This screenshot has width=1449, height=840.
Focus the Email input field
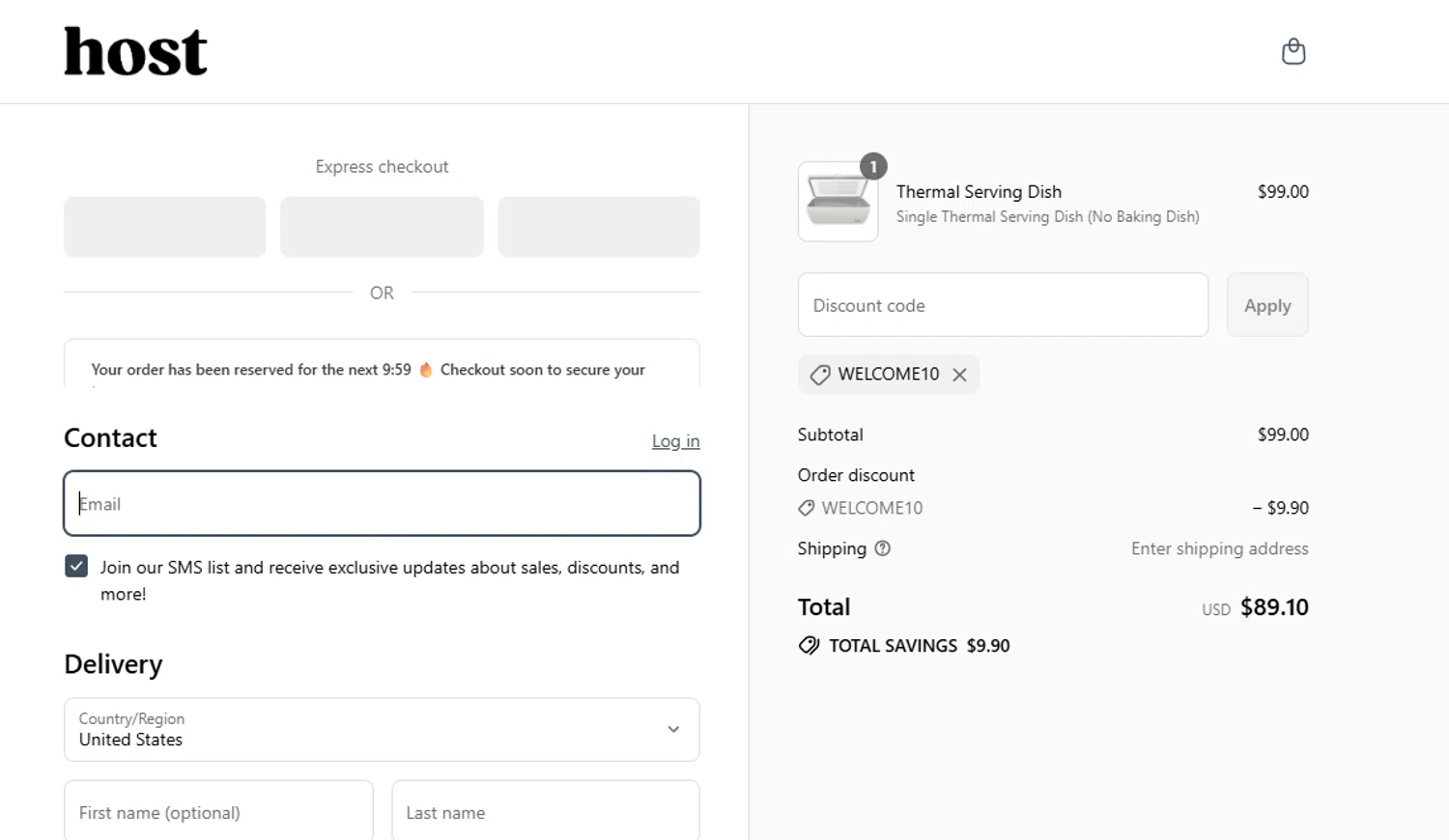click(x=382, y=503)
